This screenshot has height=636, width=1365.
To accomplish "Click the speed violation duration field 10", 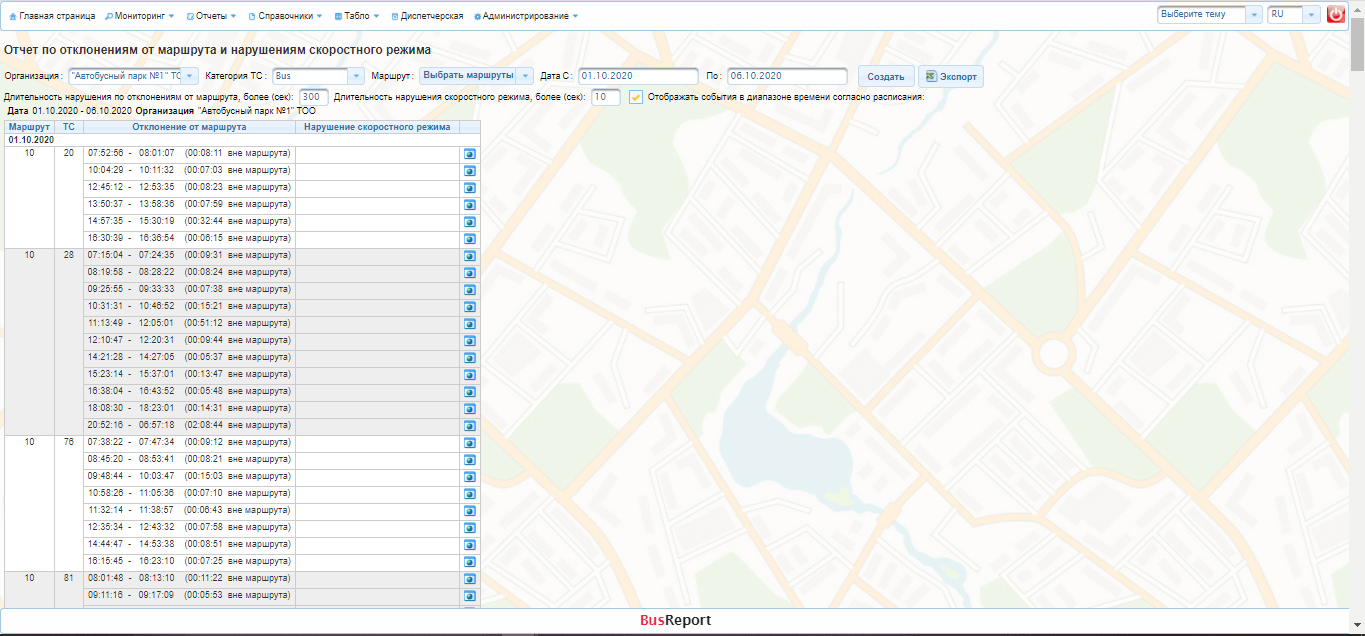I will (606, 97).
